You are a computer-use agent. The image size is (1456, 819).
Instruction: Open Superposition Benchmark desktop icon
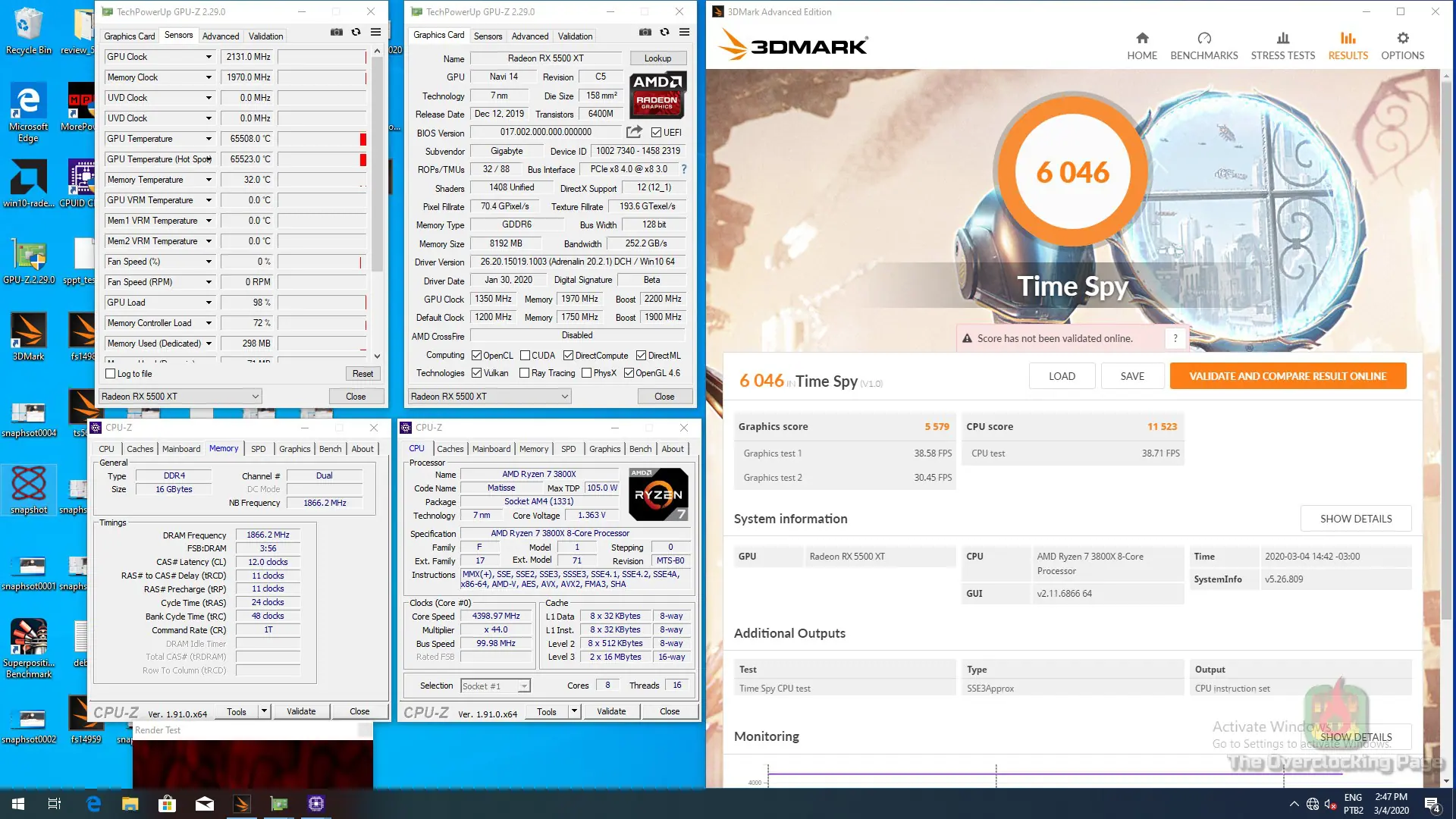tap(29, 648)
